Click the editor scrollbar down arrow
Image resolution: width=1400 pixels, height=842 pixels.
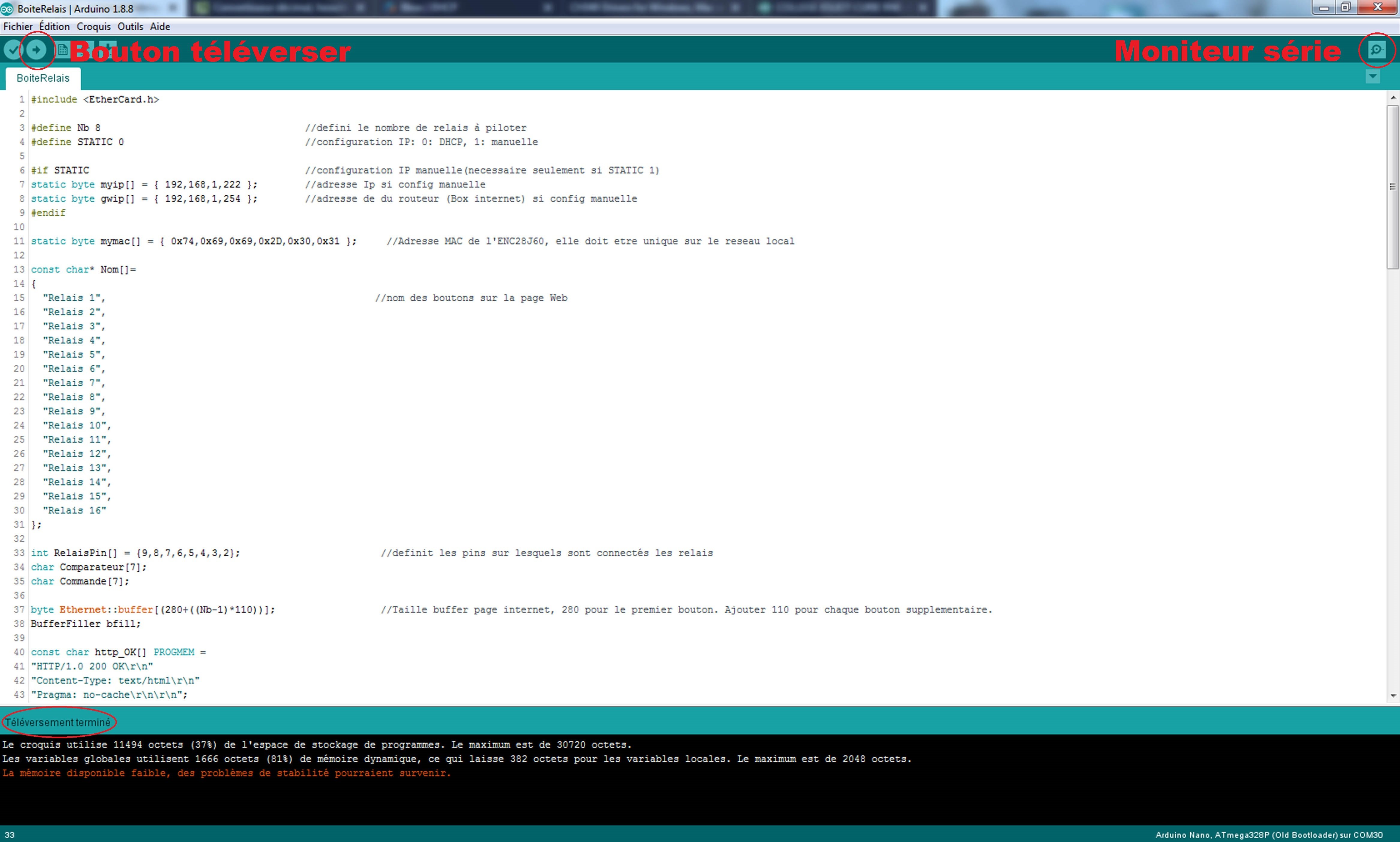1393,696
